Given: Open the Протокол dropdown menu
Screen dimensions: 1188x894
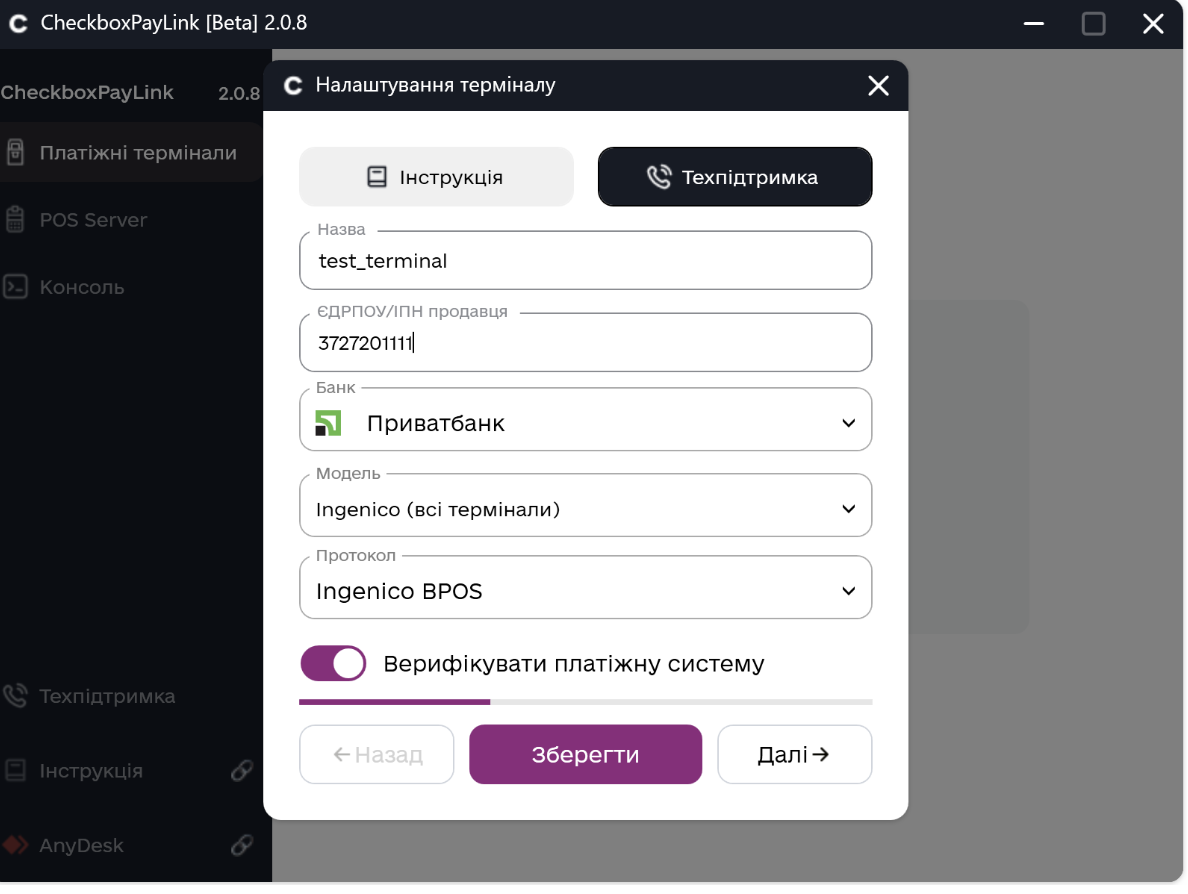Looking at the screenshot, I should [x=848, y=591].
